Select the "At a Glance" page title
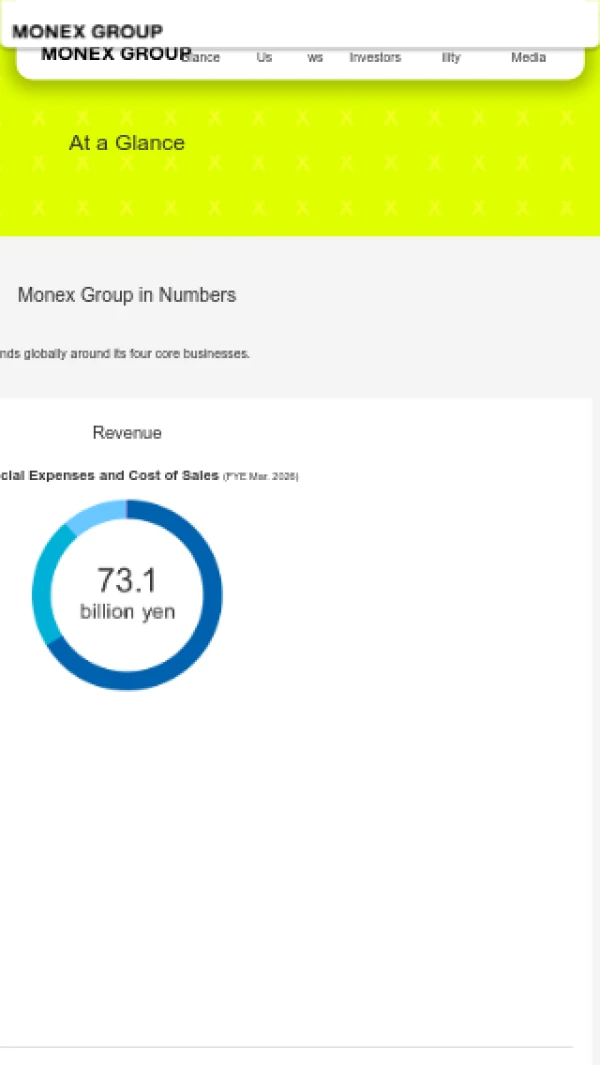 [x=126, y=143]
